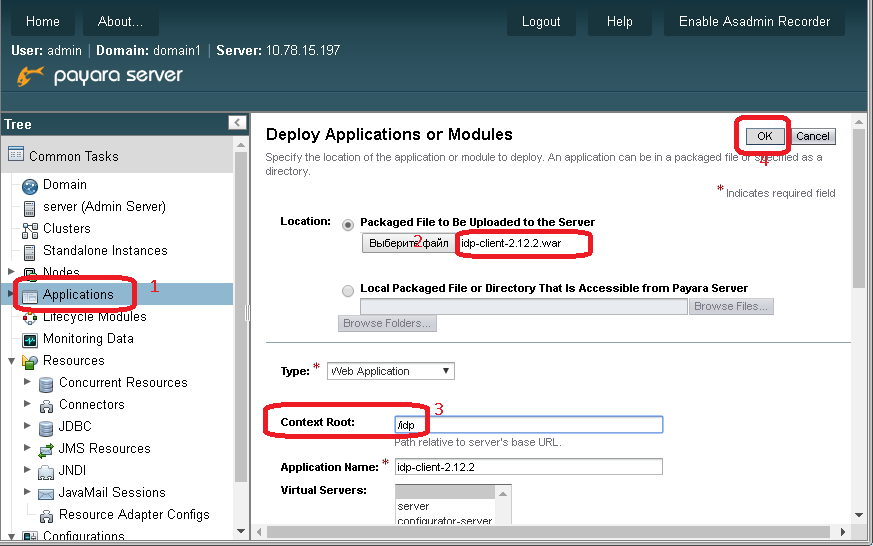873x546 pixels.
Task: Click the Context Root input field
Action: tap(528, 425)
